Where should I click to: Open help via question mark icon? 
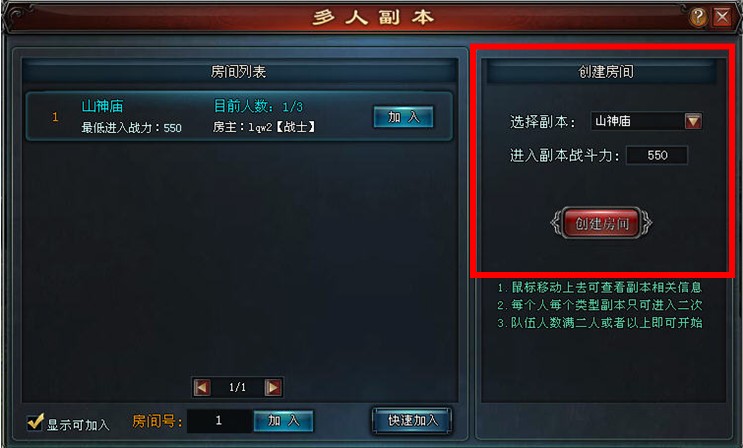698,18
